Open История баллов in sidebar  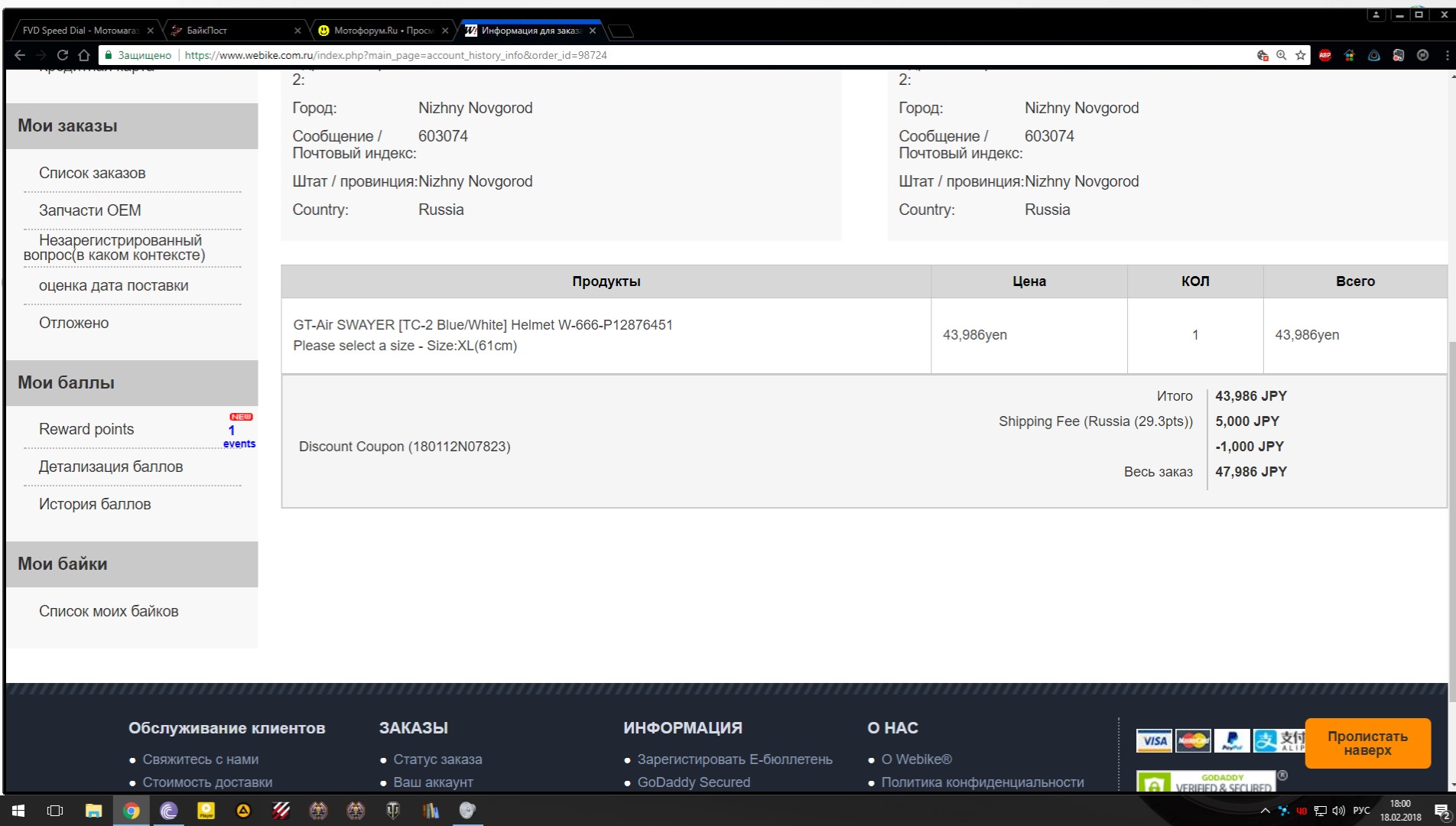pos(95,504)
